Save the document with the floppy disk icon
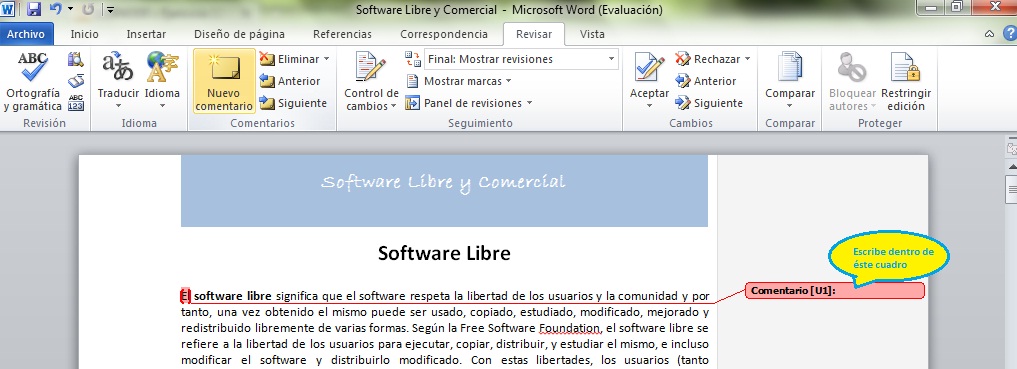Viewport: 1017px width, 369px height. pos(34,9)
